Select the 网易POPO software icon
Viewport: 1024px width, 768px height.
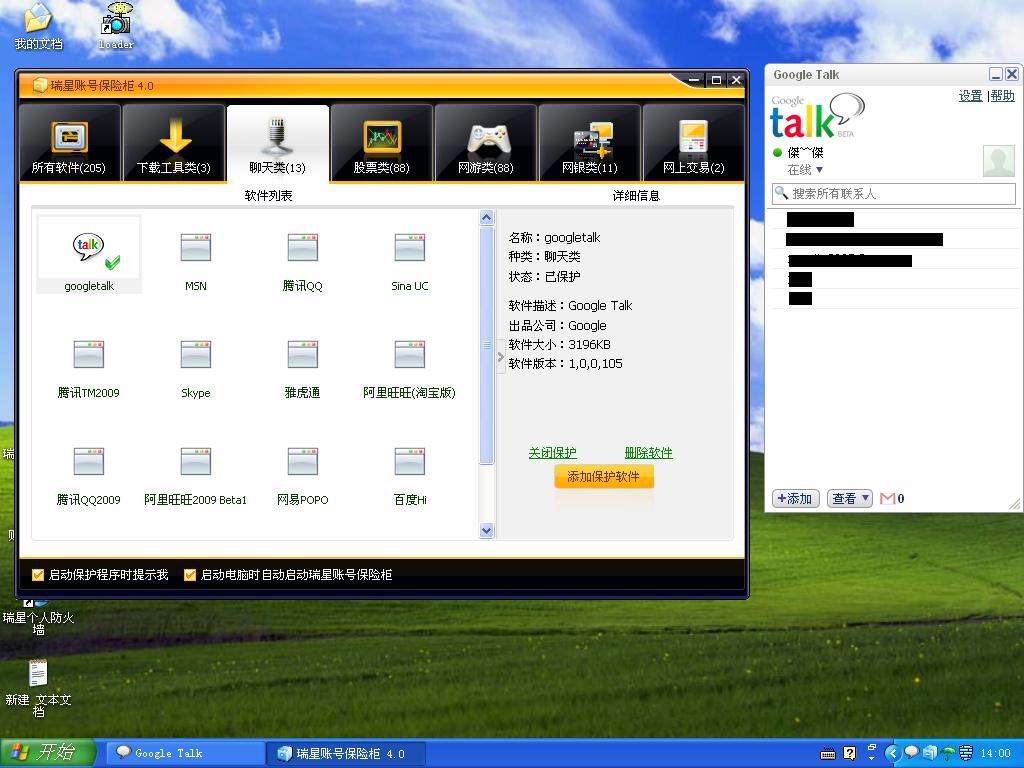pyautogui.click(x=303, y=461)
